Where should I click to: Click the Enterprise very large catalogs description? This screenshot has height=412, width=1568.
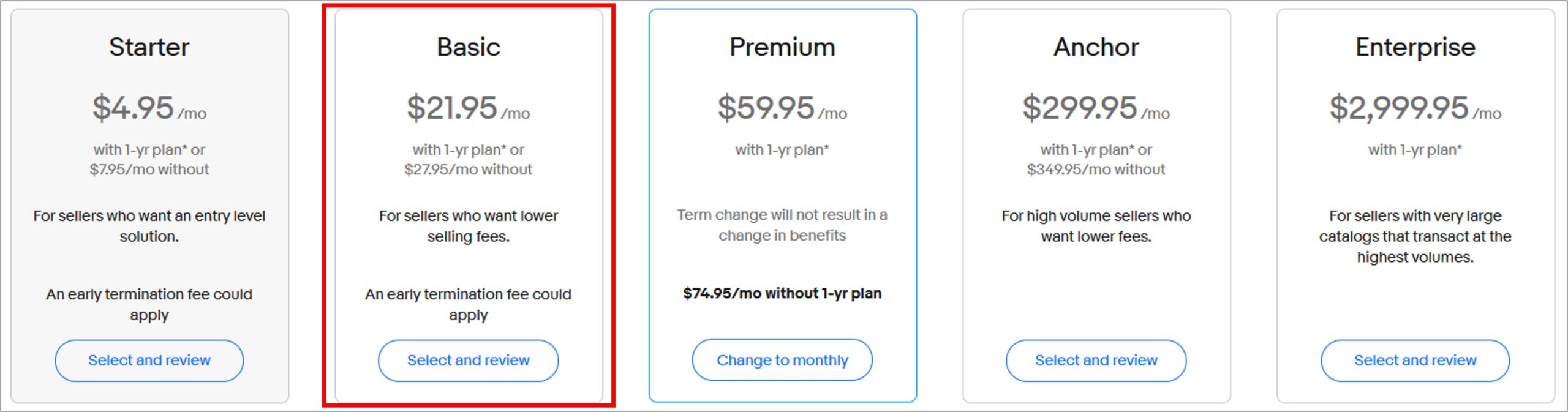(x=1415, y=236)
